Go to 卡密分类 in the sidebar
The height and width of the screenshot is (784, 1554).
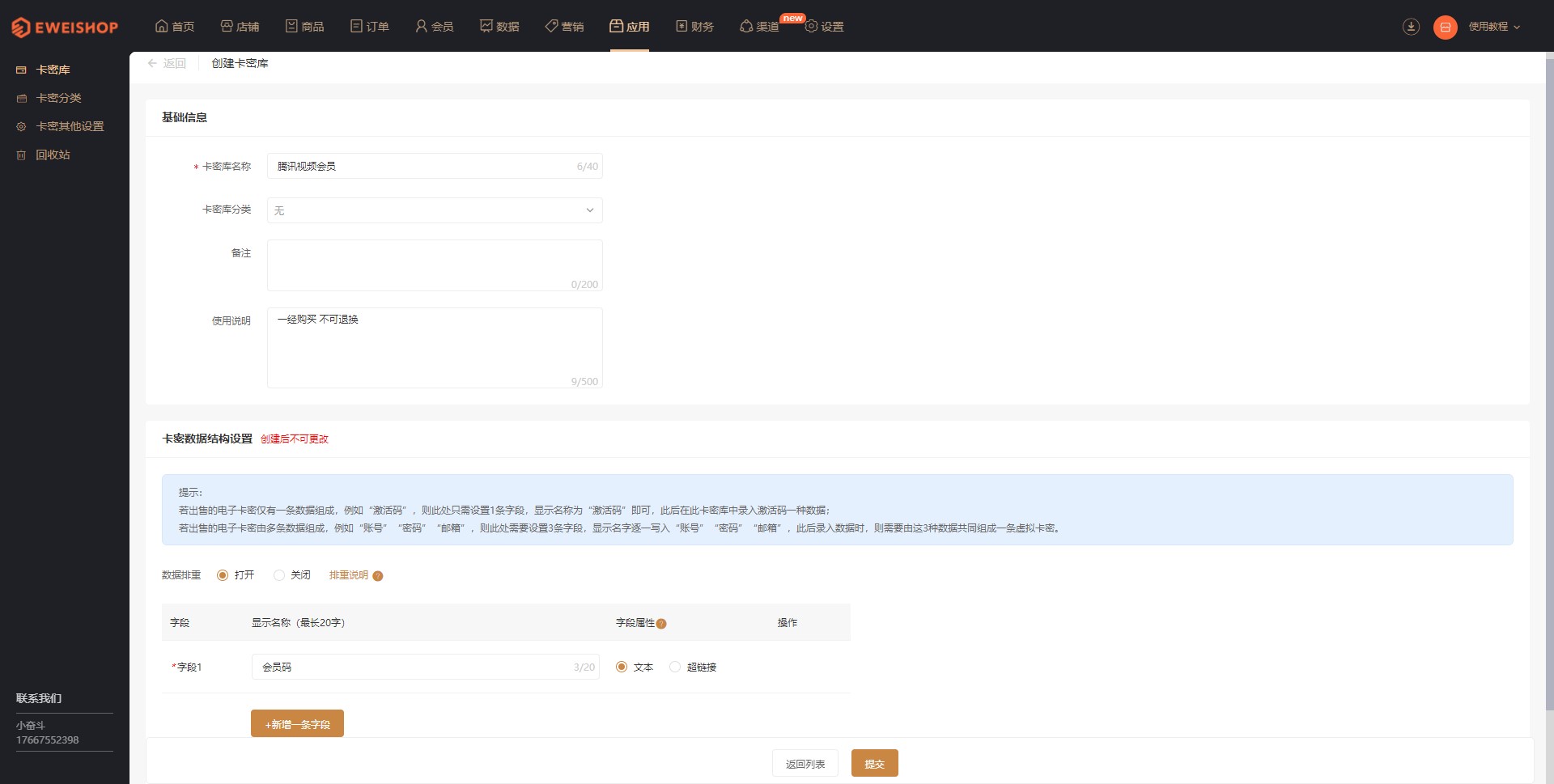(x=59, y=98)
